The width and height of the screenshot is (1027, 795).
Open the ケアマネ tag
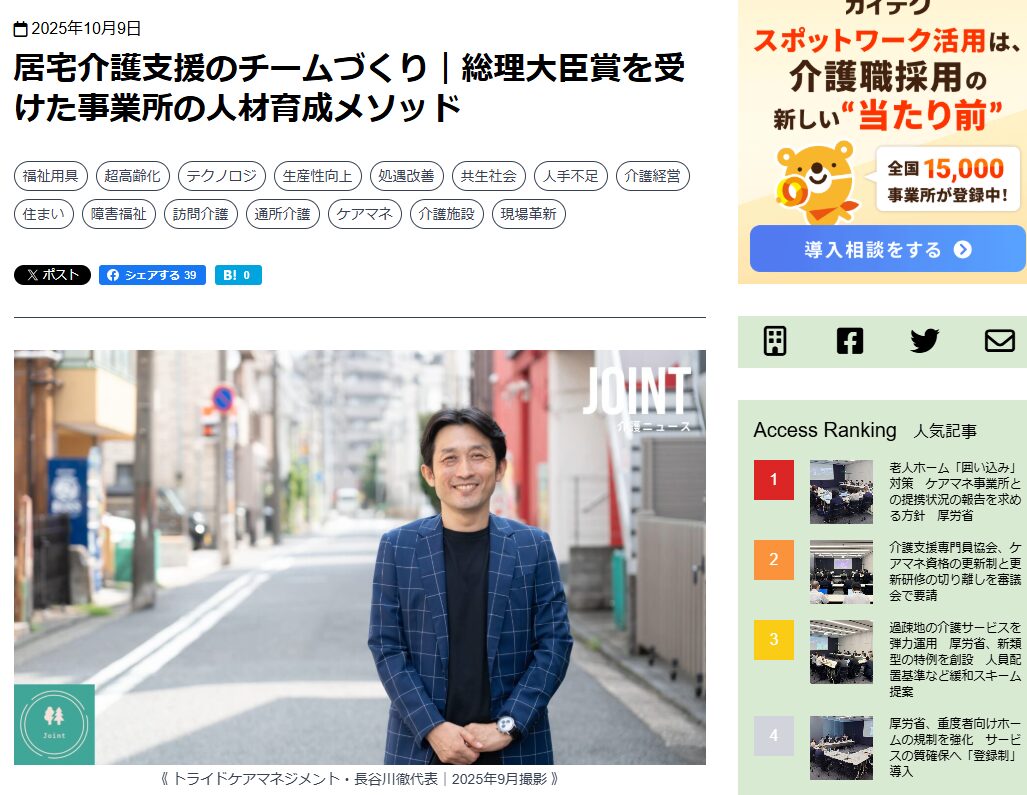pos(365,214)
